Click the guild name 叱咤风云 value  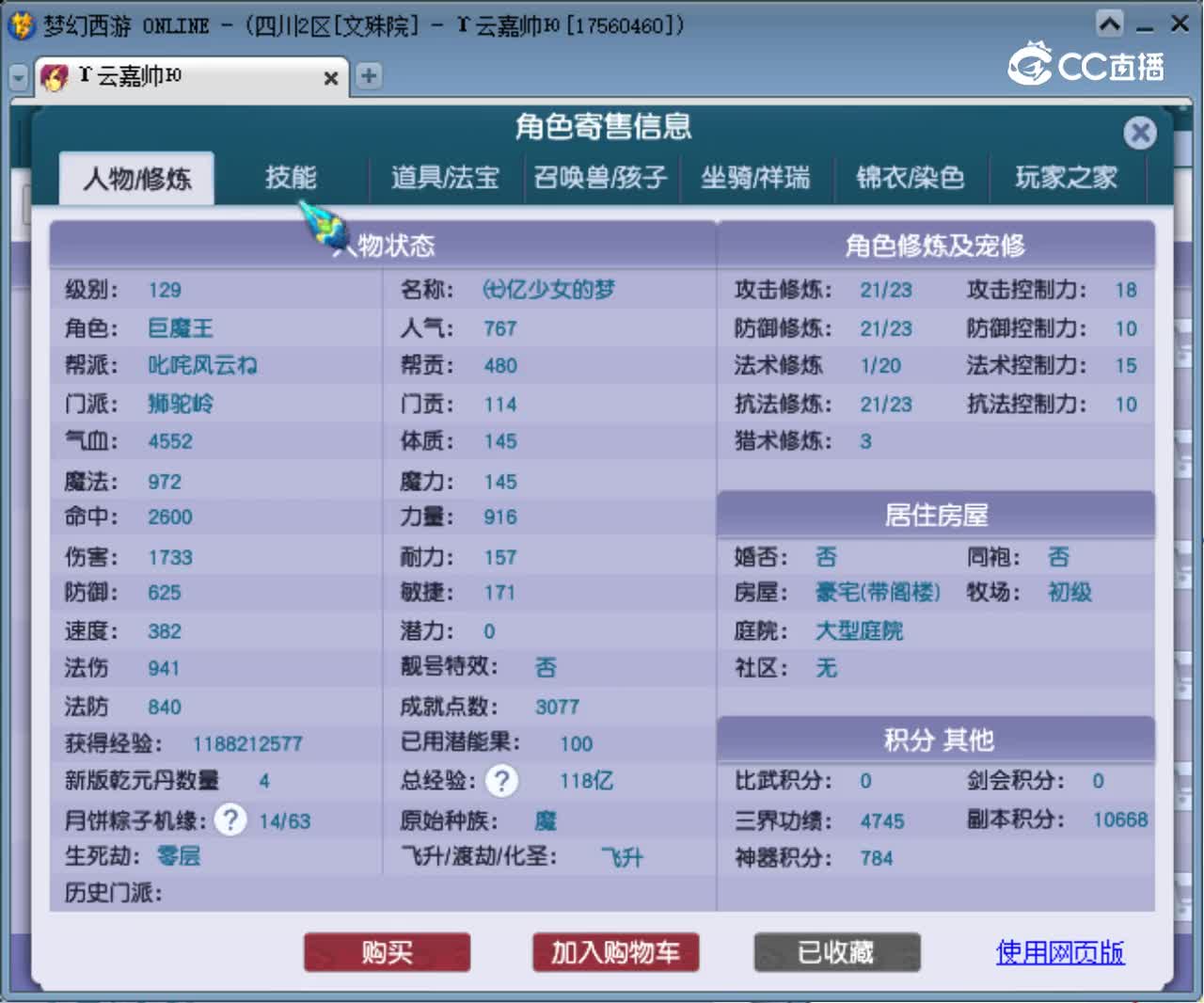point(202,365)
